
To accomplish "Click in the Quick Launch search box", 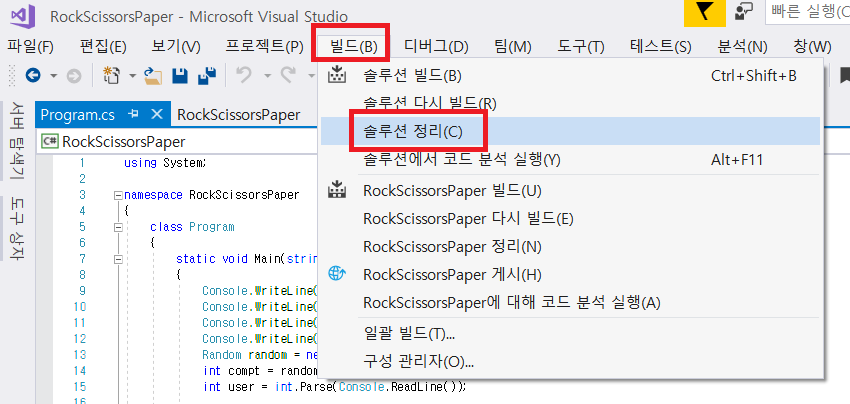I will click(x=807, y=12).
